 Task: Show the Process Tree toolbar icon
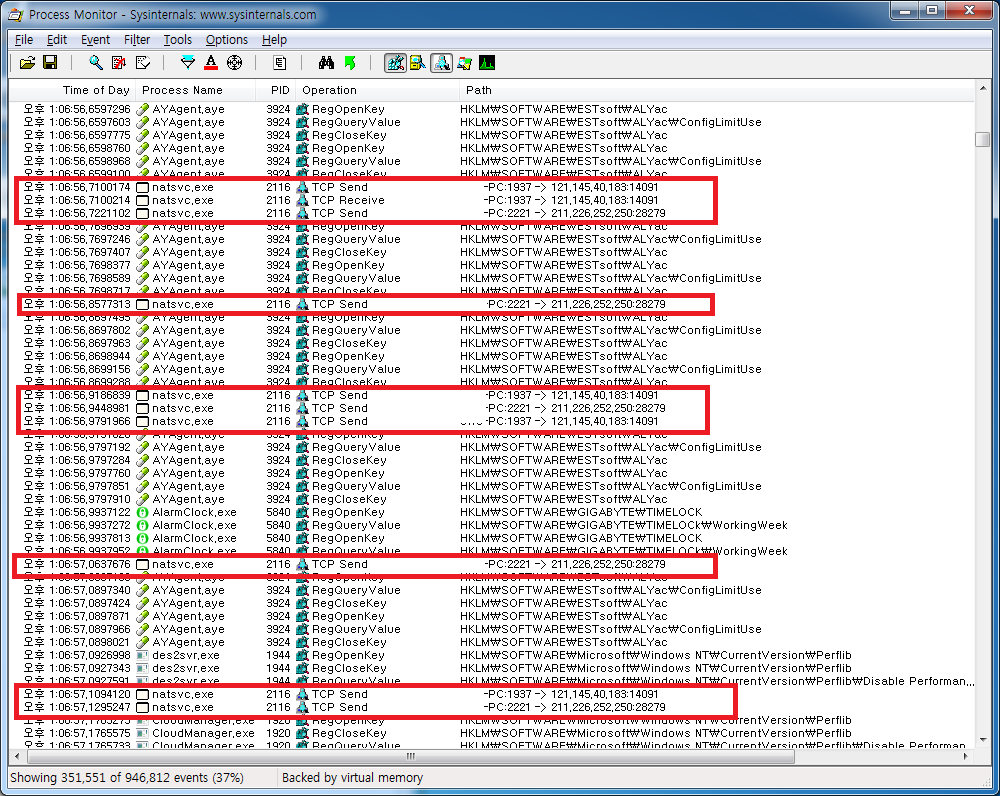pyautogui.click(x=279, y=63)
